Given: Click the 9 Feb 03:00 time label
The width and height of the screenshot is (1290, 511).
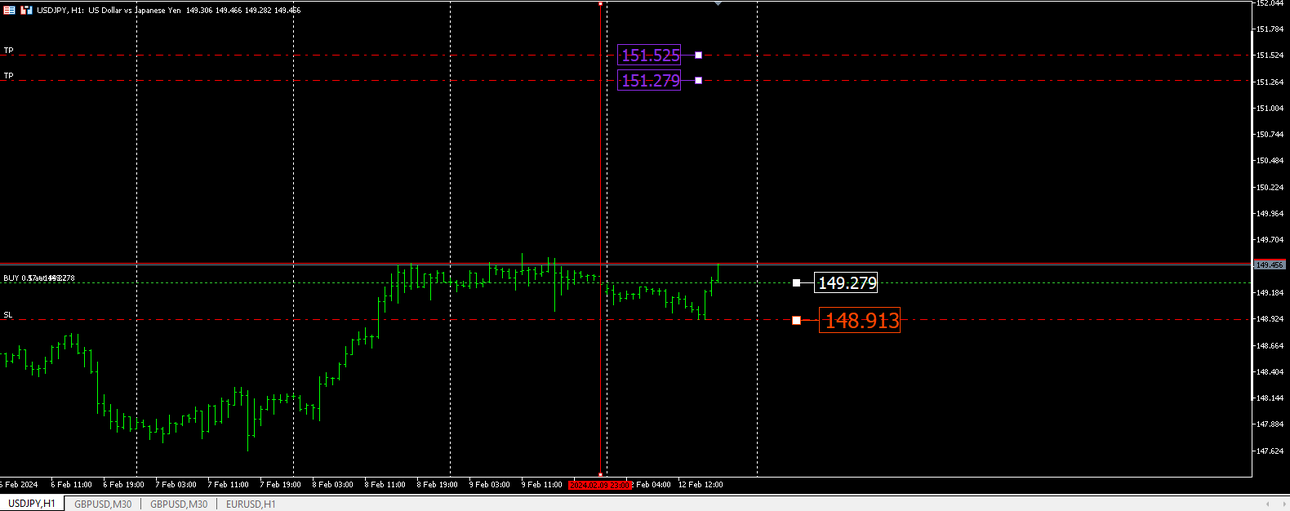Looking at the screenshot, I should click(490, 484).
